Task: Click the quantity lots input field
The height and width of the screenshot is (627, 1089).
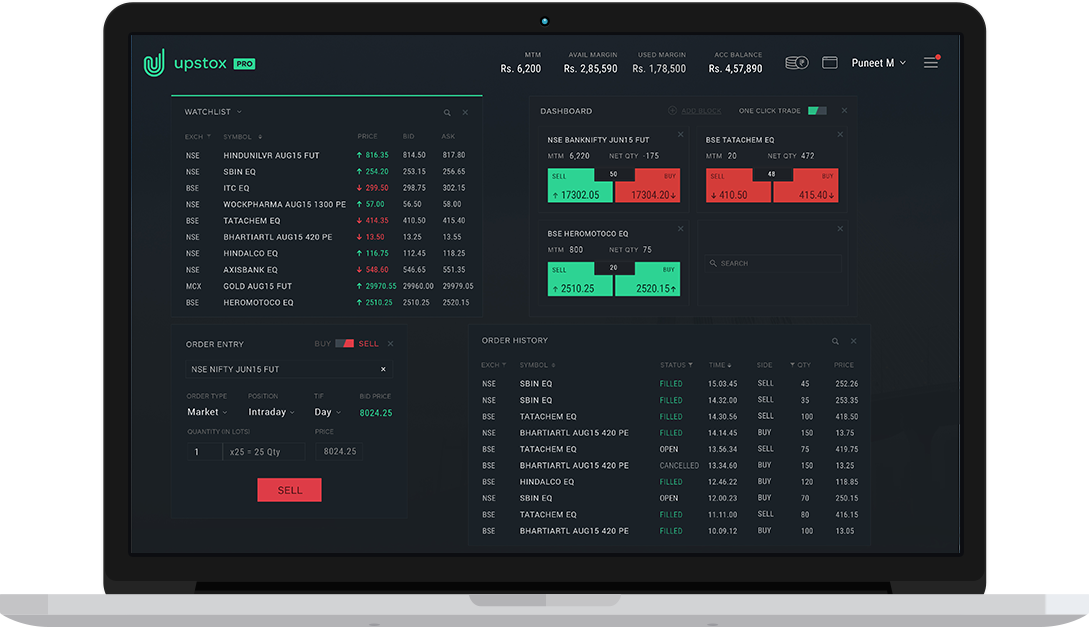Action: (x=204, y=452)
